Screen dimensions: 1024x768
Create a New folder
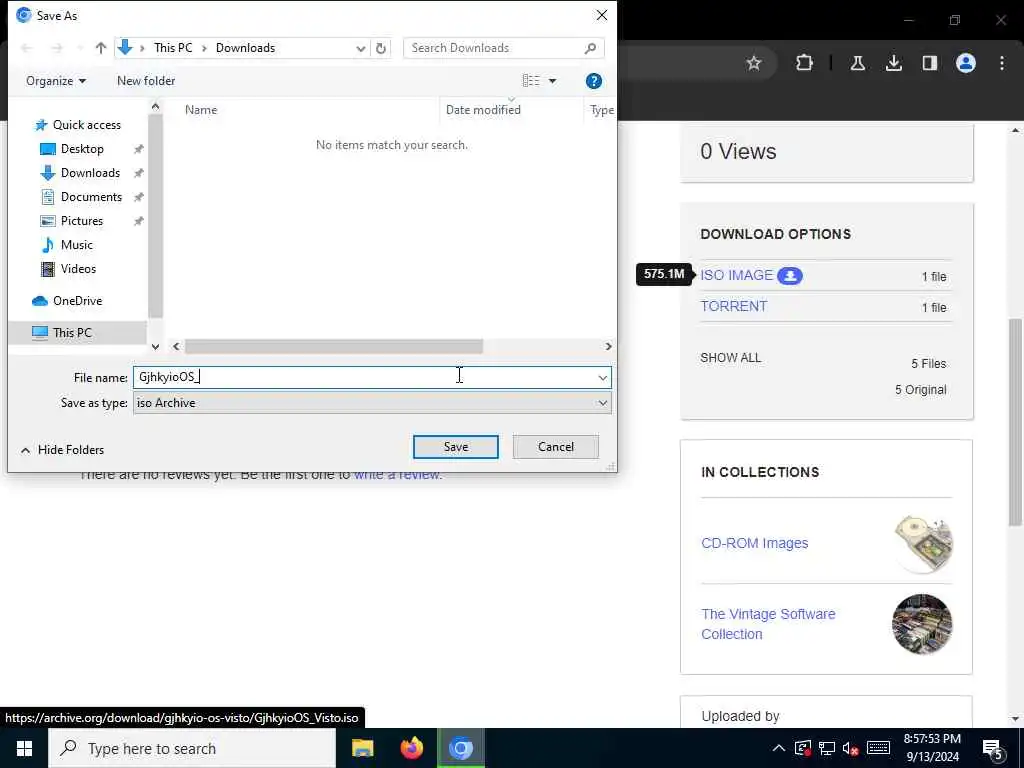pos(146,81)
